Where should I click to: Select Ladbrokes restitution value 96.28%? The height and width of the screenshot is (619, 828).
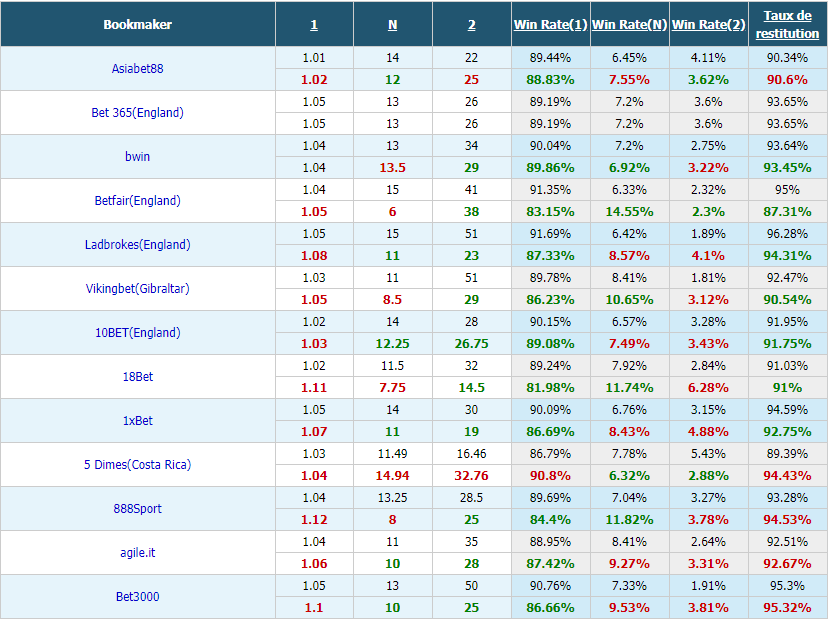click(x=787, y=233)
